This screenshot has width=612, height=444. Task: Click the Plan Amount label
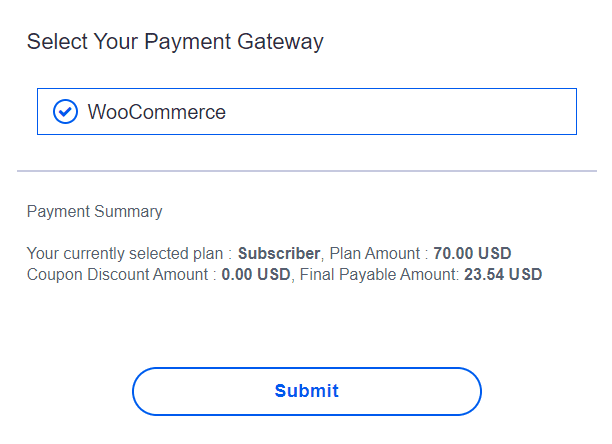pyautogui.click(x=375, y=254)
